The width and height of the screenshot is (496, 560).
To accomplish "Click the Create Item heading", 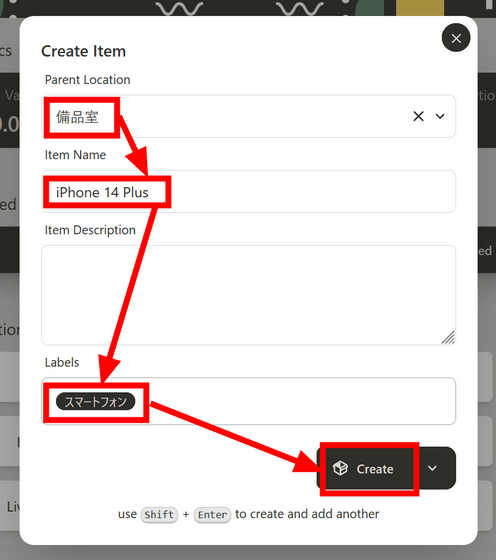I will [x=84, y=51].
